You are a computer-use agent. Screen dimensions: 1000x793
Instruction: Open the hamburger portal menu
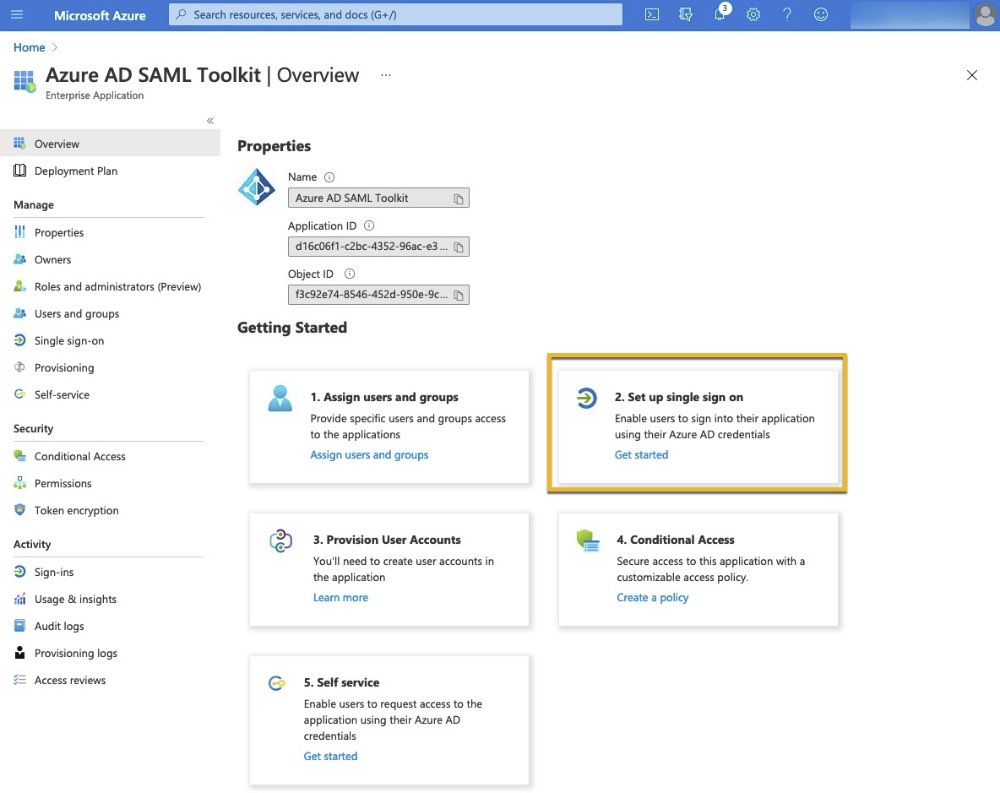[17, 15]
